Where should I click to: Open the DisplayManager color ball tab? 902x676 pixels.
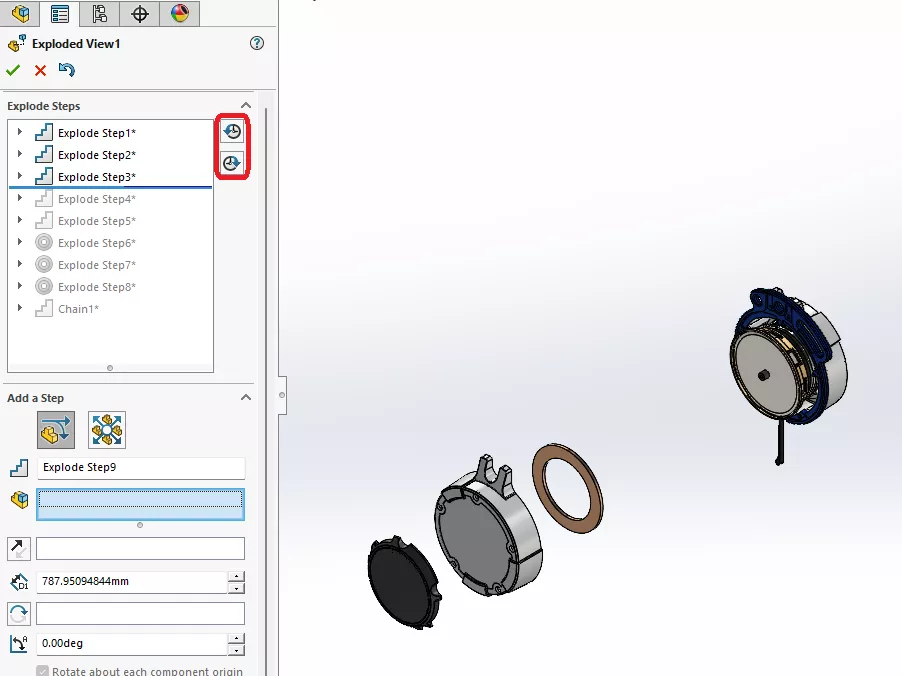click(179, 14)
